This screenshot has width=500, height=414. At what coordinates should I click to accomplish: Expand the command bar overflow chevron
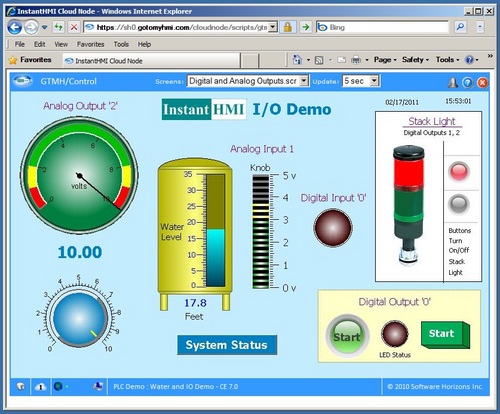point(490,56)
